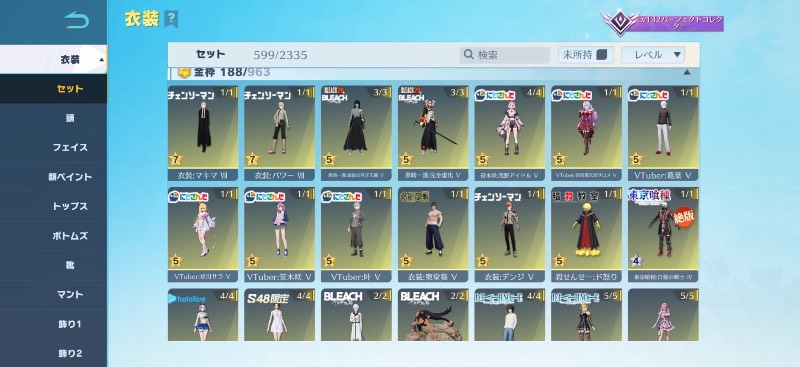
Task: Select BLEACH card with black kimono woman
Action: point(356,133)
